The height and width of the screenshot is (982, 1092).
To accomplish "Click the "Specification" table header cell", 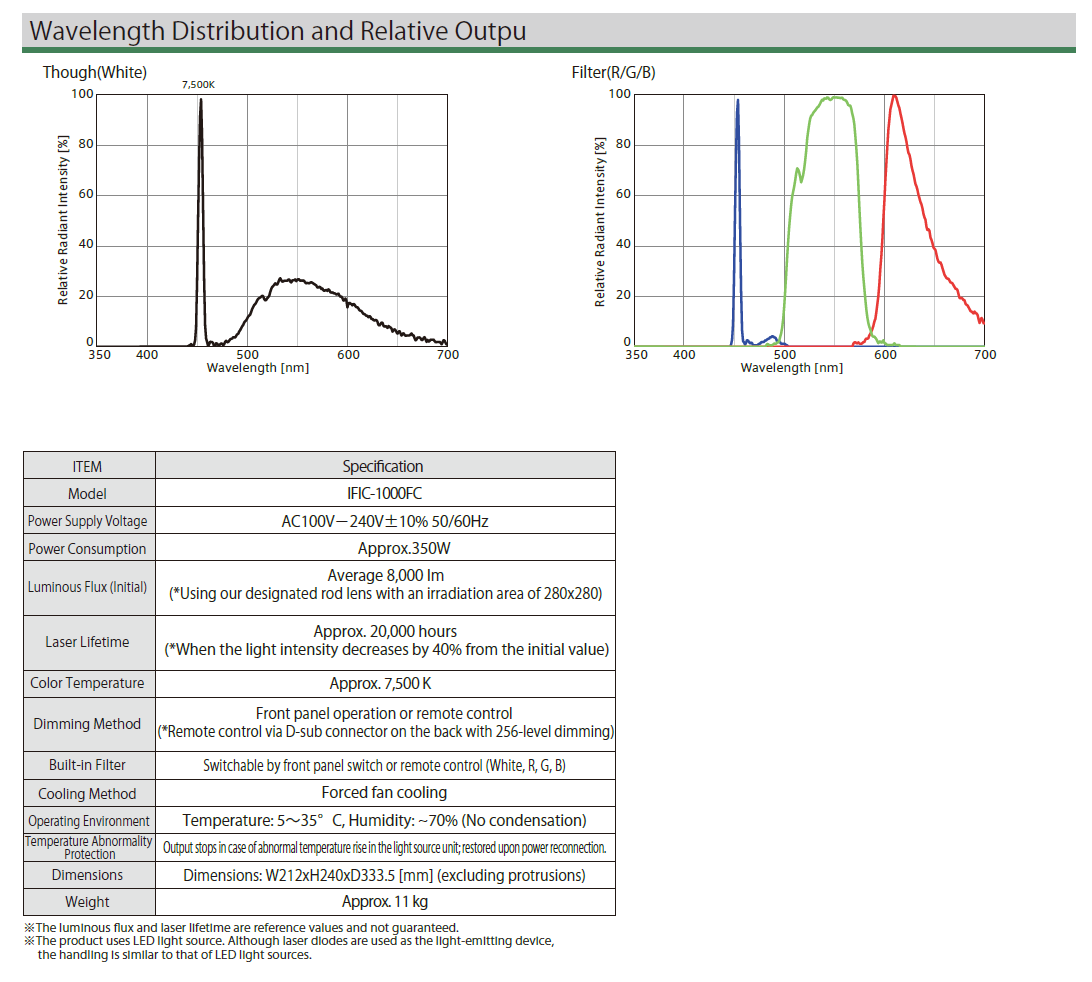I will (383, 466).
